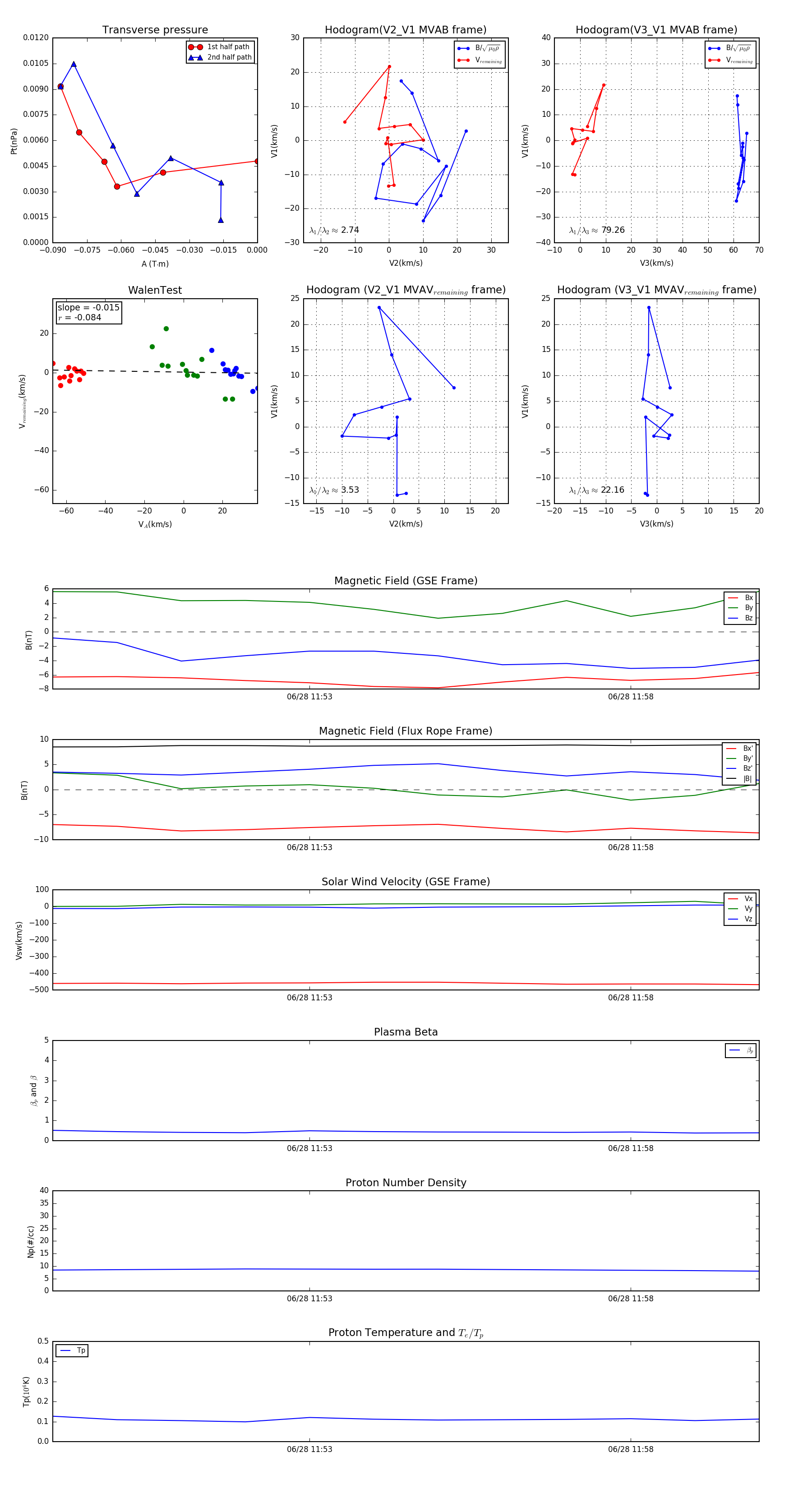This screenshot has width=812, height=1489.
Task: Click the 'Plasma Beta' plot title
Action: tap(406, 1032)
